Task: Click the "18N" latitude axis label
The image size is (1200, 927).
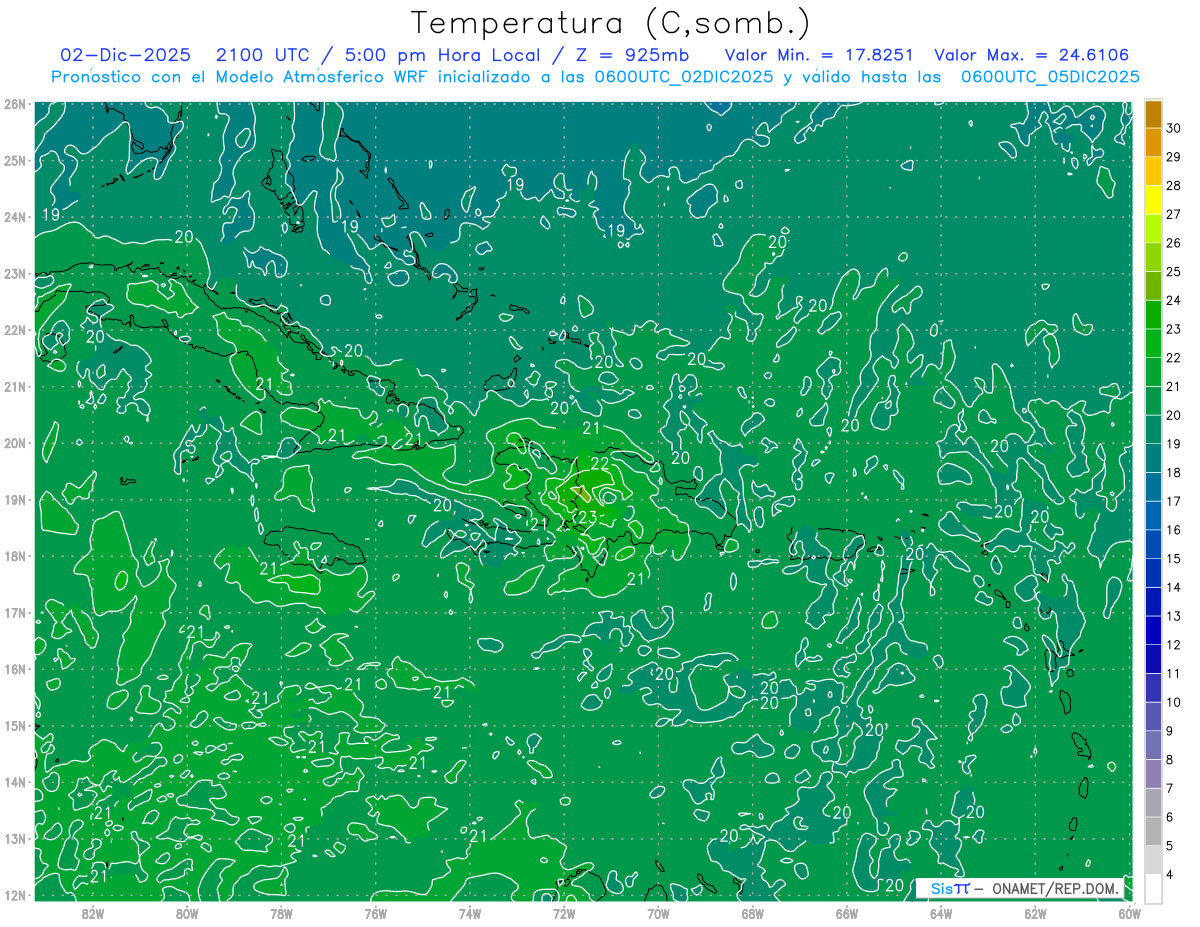Action: (15, 556)
